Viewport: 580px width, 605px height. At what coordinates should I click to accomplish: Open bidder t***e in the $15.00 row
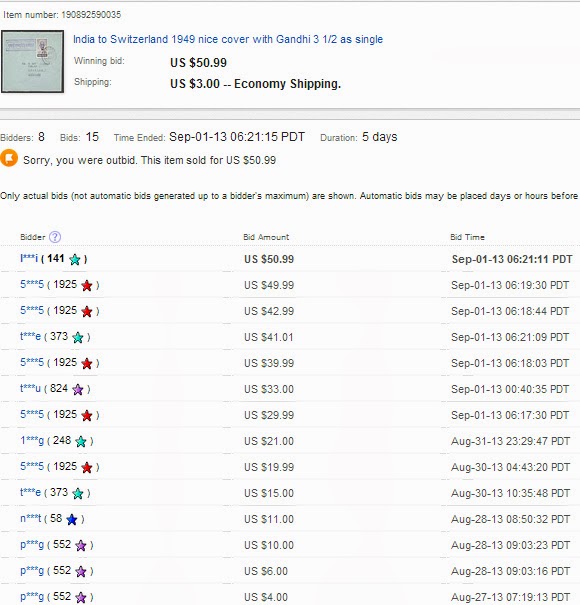30,492
